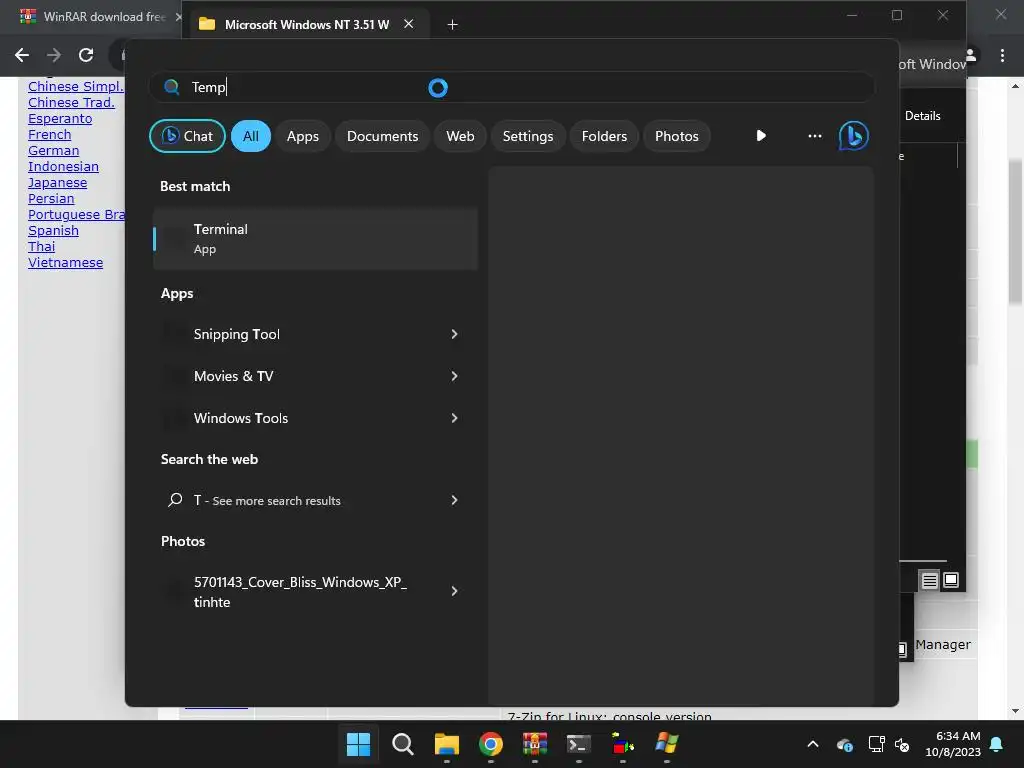1024x768 pixels.
Task: Click the Details button in File Explorer
Action: 922,116
